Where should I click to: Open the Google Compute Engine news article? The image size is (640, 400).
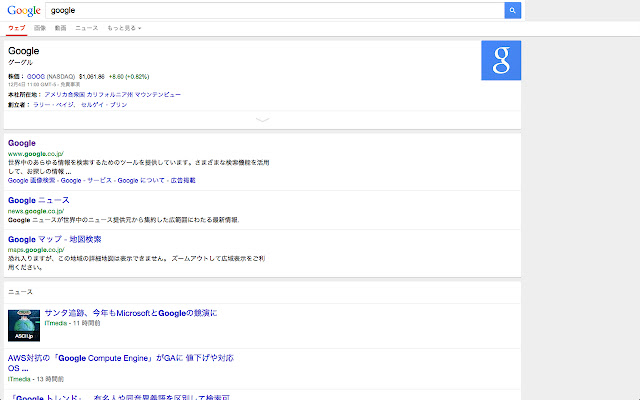tap(121, 363)
